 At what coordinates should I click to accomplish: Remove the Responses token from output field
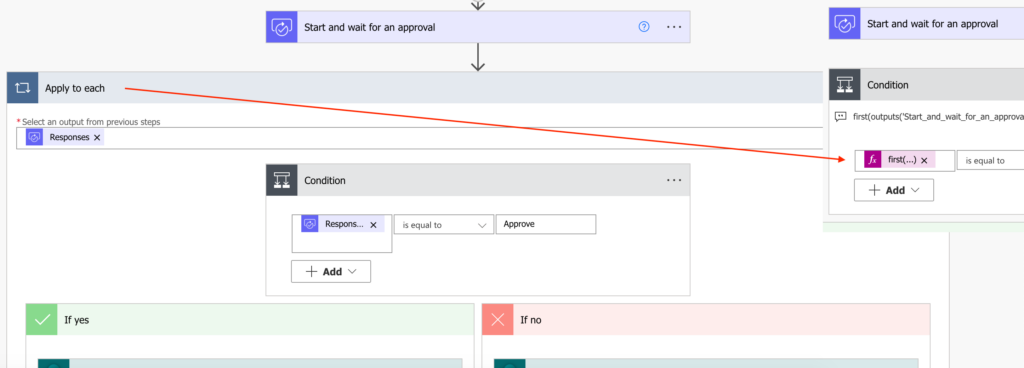pos(97,138)
